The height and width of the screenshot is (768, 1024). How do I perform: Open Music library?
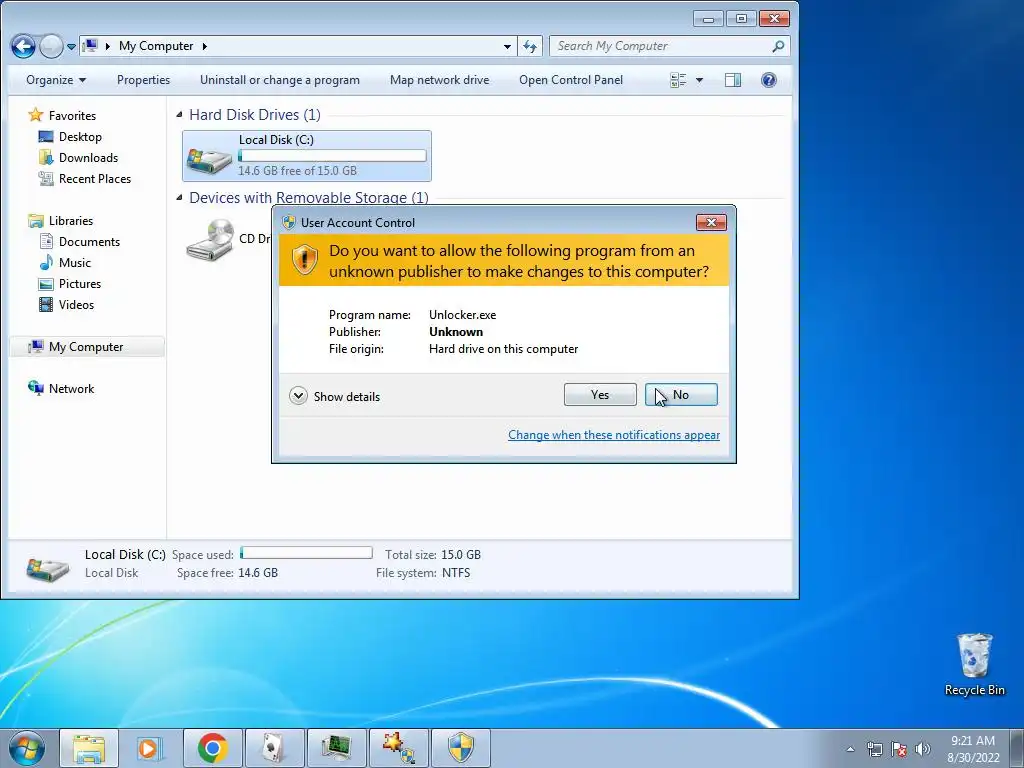(74, 263)
